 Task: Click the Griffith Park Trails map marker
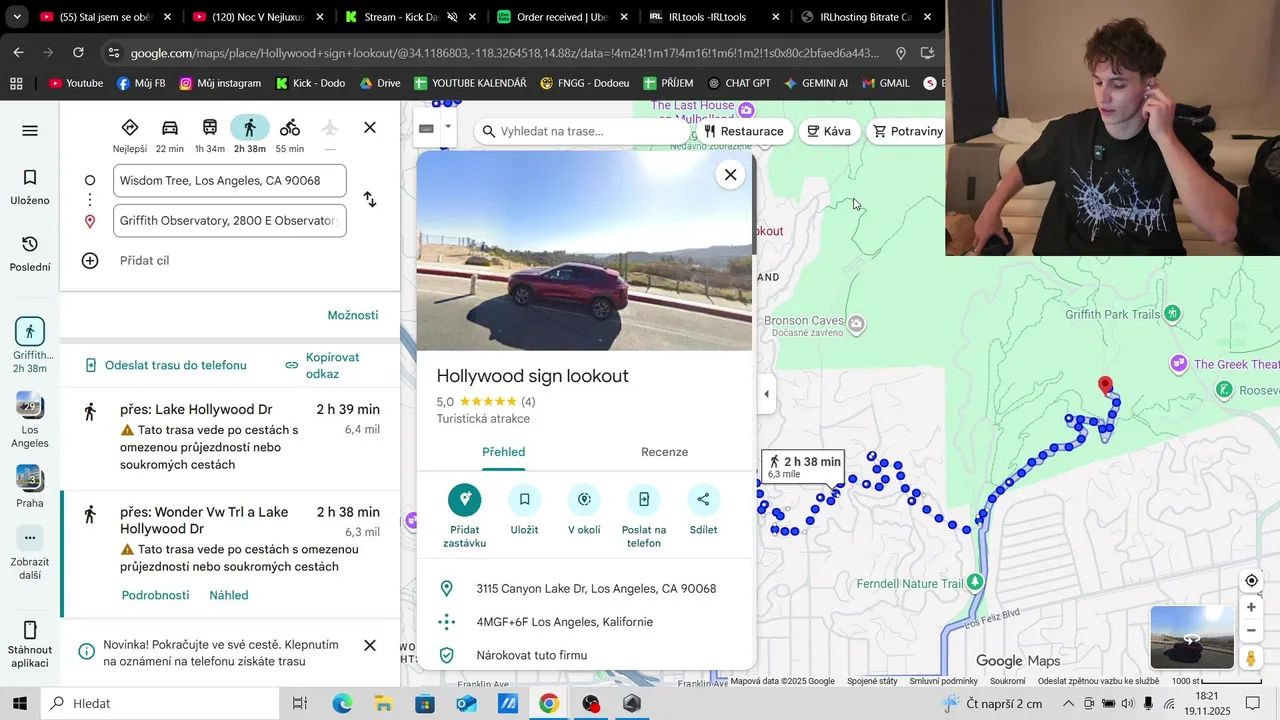coord(1173,314)
